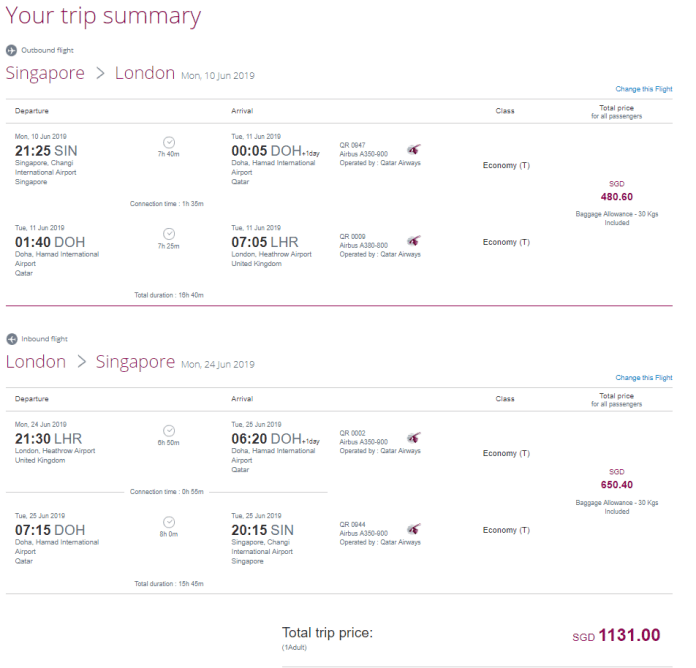Click Qatar Airways logo beside QR 0944

[x=414, y=529]
